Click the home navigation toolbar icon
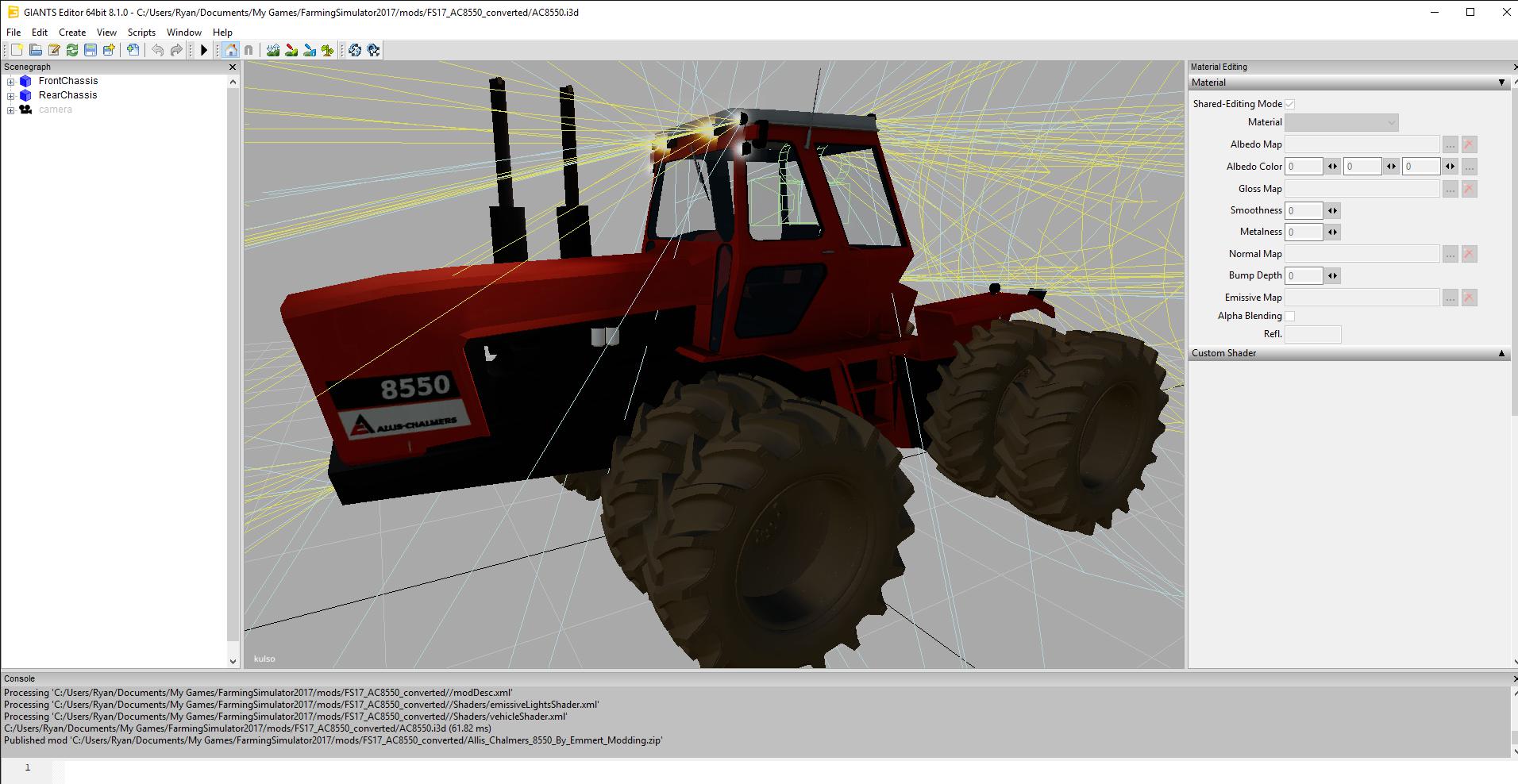The height and width of the screenshot is (784, 1518). click(x=230, y=50)
